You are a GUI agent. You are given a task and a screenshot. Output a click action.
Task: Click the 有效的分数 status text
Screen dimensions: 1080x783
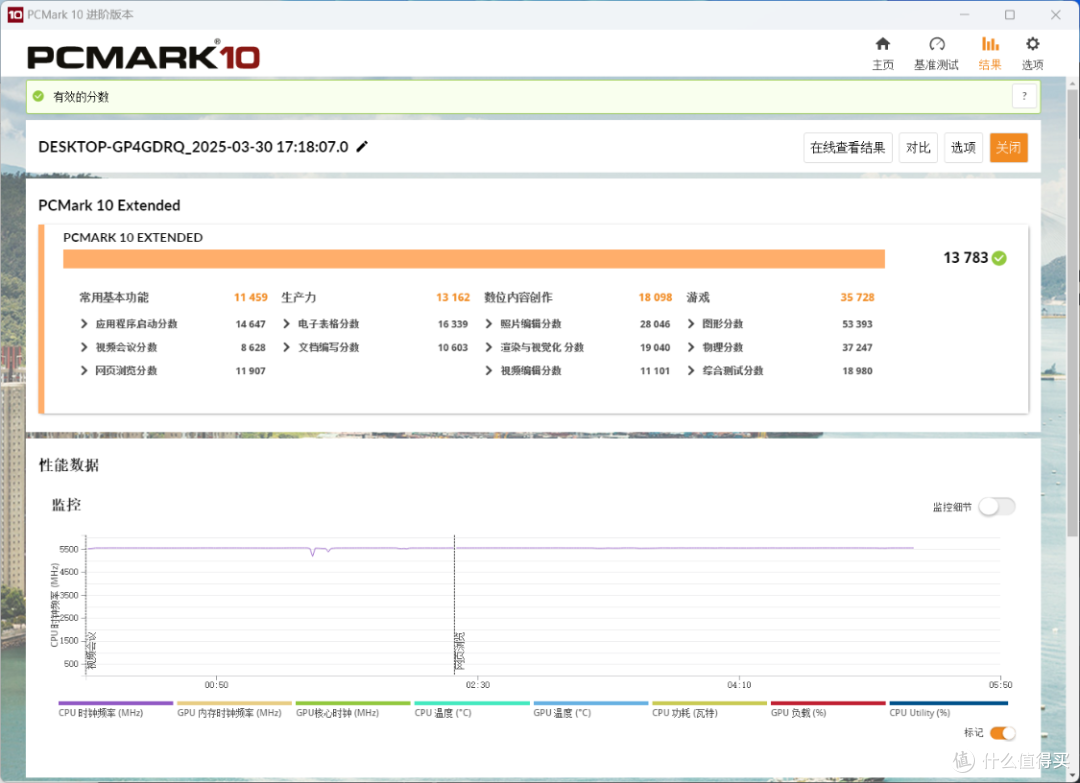[x=81, y=96]
